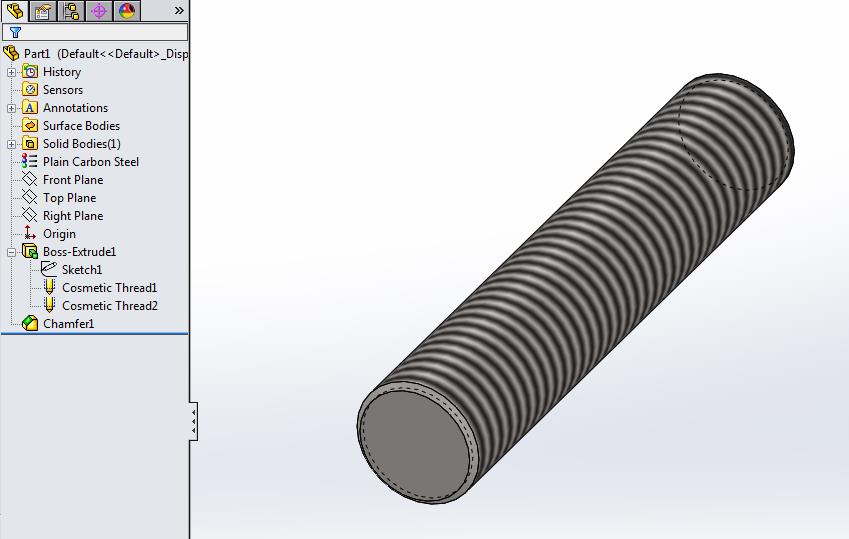Click the Cosmetic Thread1 icon
This screenshot has height=539, width=849.
[49, 287]
